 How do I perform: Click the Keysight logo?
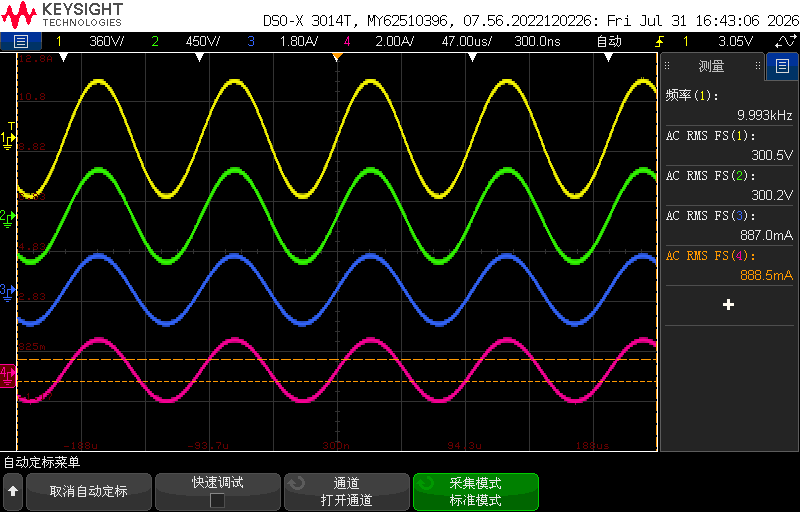(x=62, y=15)
